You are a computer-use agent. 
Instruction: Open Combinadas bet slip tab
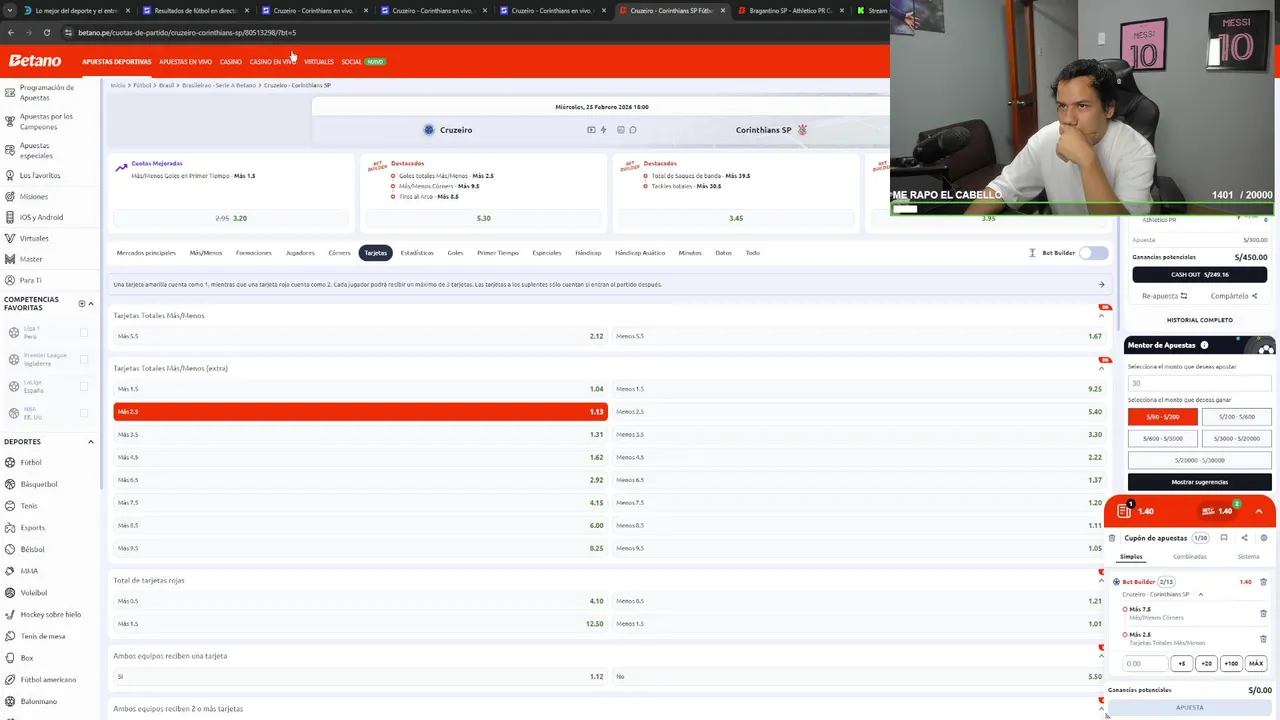[1189, 557]
